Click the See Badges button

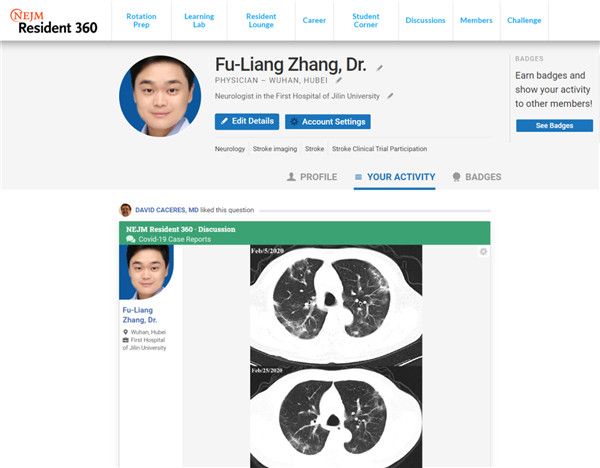[554, 126]
